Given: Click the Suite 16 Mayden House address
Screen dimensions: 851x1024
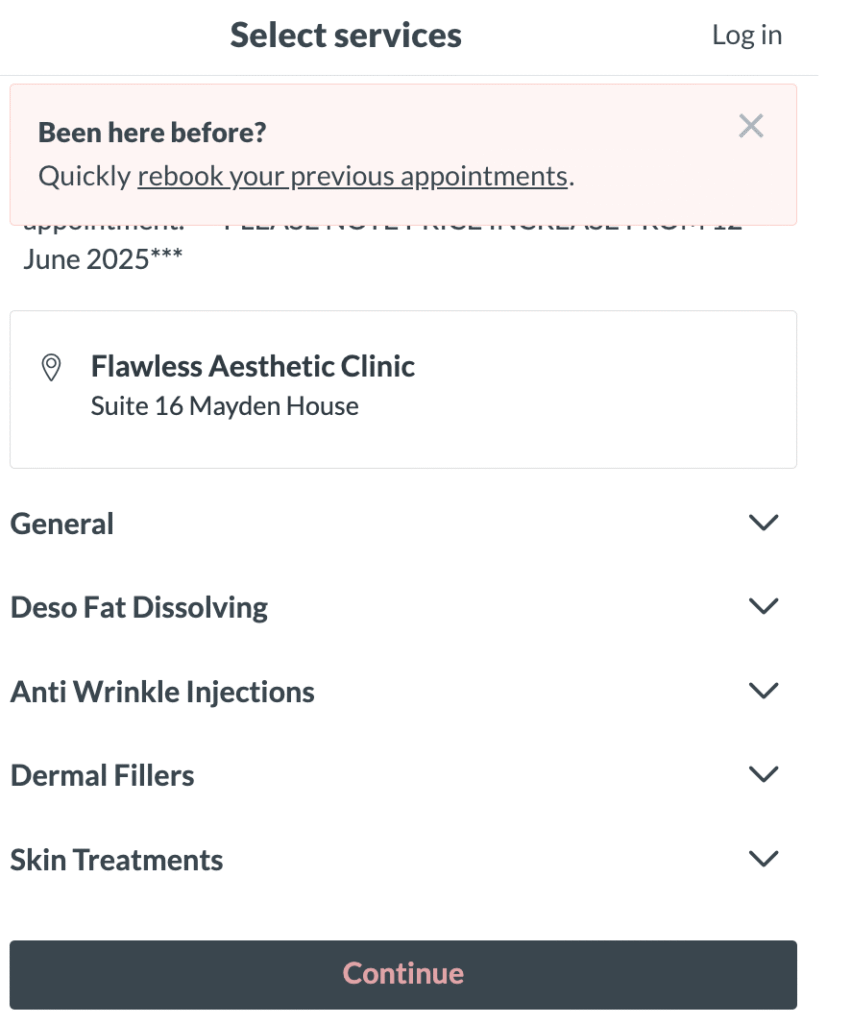Looking at the screenshot, I should coord(225,406).
